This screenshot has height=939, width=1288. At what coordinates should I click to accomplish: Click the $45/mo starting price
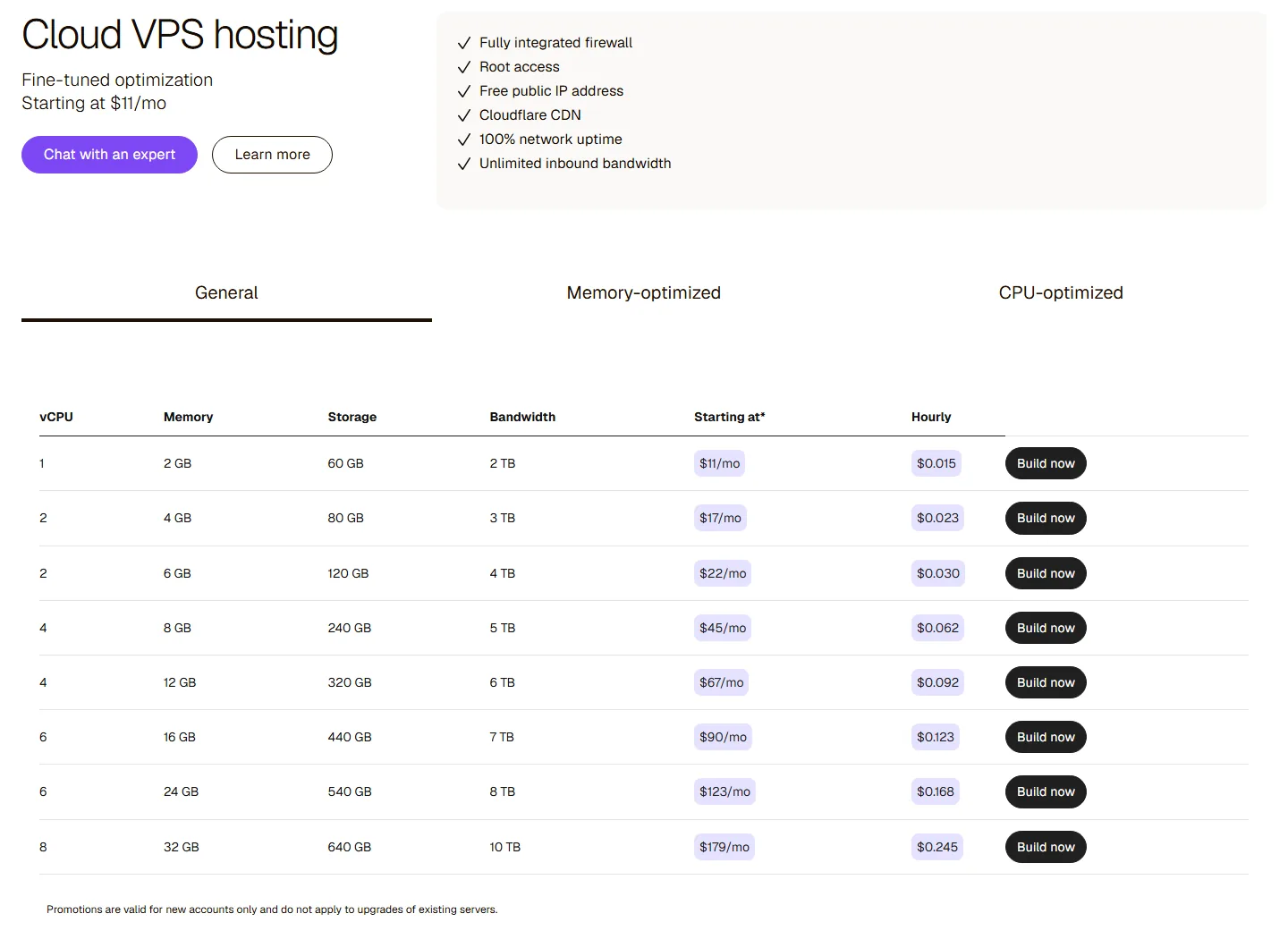point(723,628)
